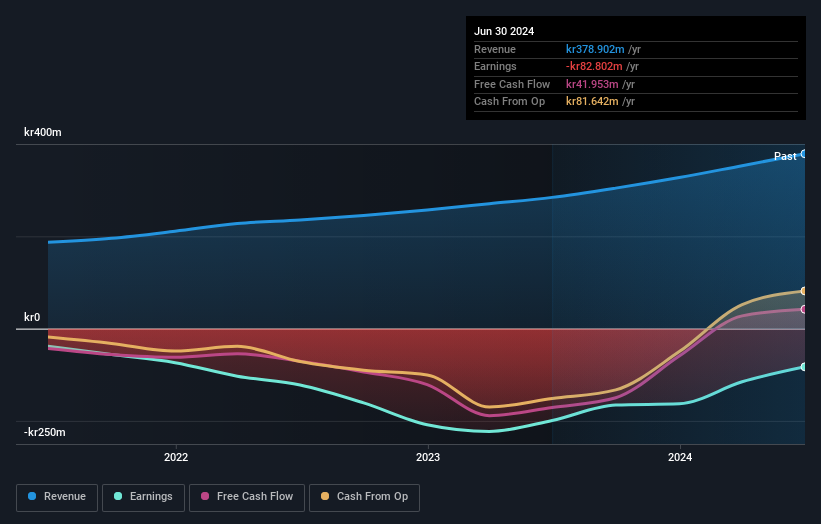
Task: Click the -kr250m y-axis label
Action: pyautogui.click(x=45, y=432)
